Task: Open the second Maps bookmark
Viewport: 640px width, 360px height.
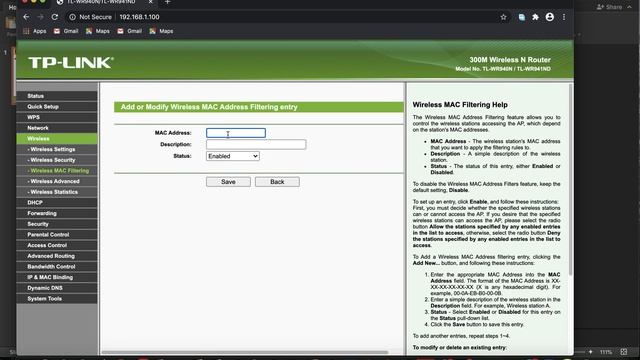Action: click(161, 31)
